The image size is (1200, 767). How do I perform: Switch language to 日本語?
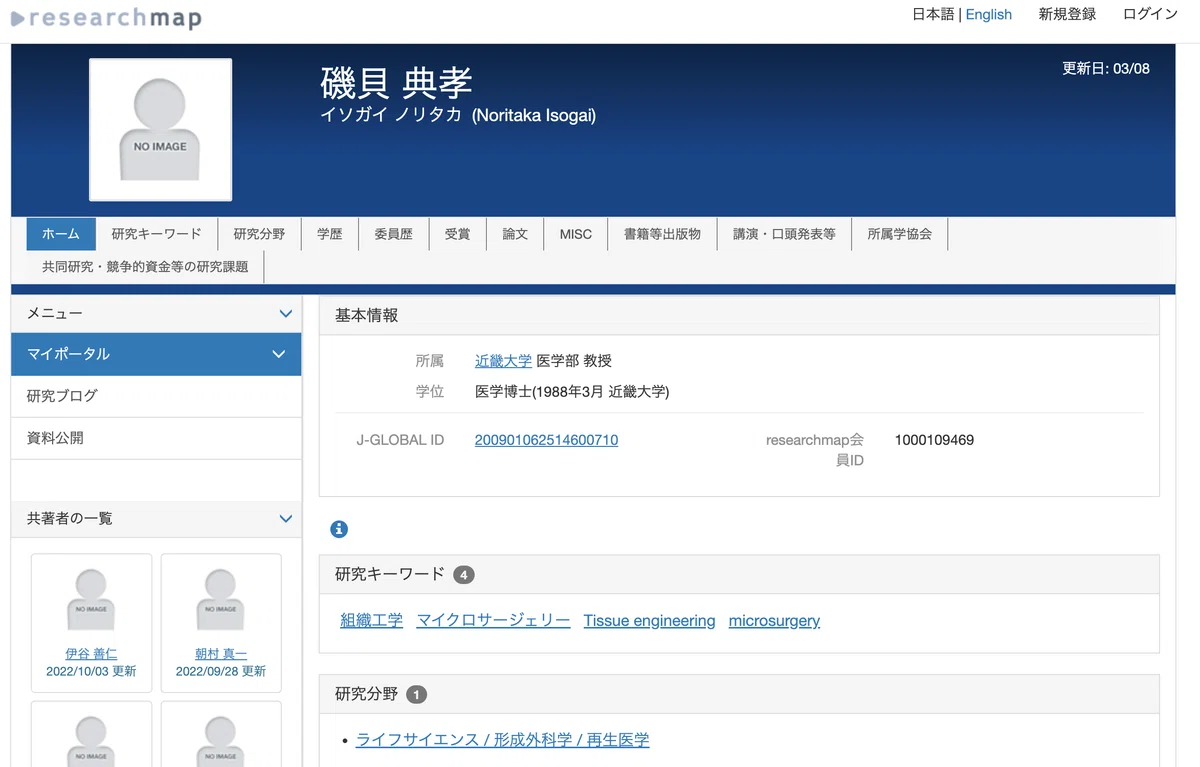coord(933,14)
